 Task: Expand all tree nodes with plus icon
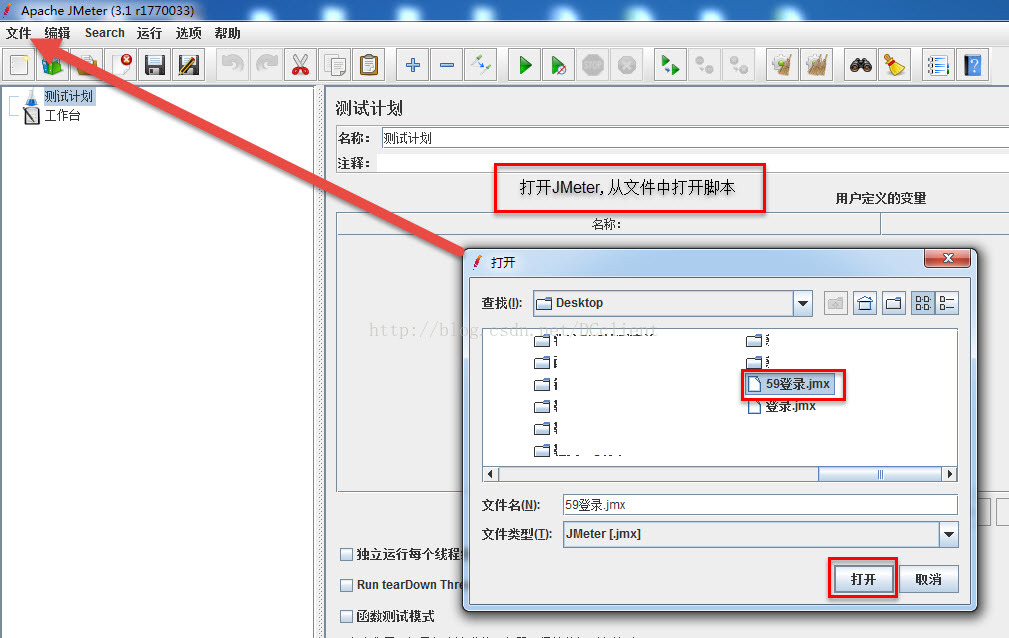pyautogui.click(x=412, y=65)
